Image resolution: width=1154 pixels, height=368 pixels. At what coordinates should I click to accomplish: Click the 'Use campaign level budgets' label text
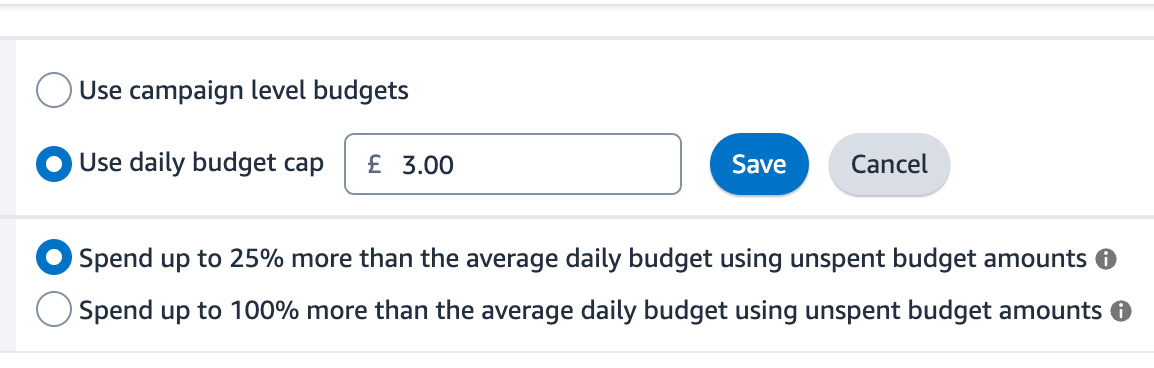pos(244,91)
